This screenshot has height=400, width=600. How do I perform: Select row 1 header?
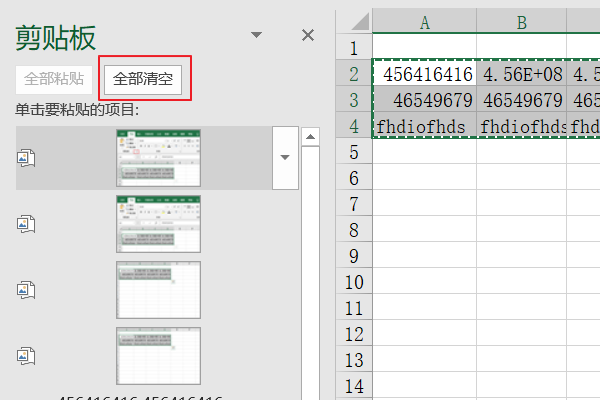tap(354, 47)
